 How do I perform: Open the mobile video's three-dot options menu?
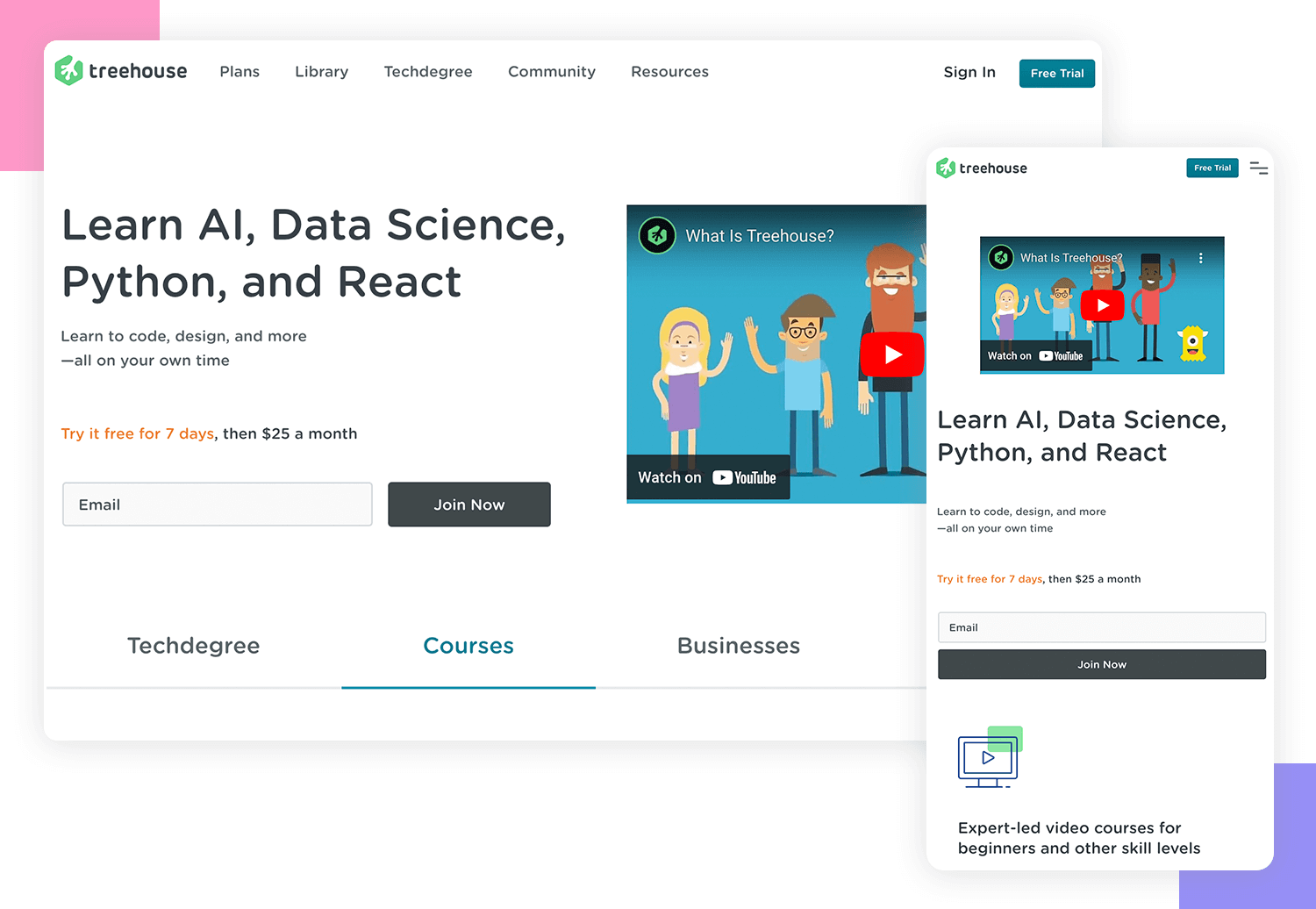click(x=1201, y=258)
